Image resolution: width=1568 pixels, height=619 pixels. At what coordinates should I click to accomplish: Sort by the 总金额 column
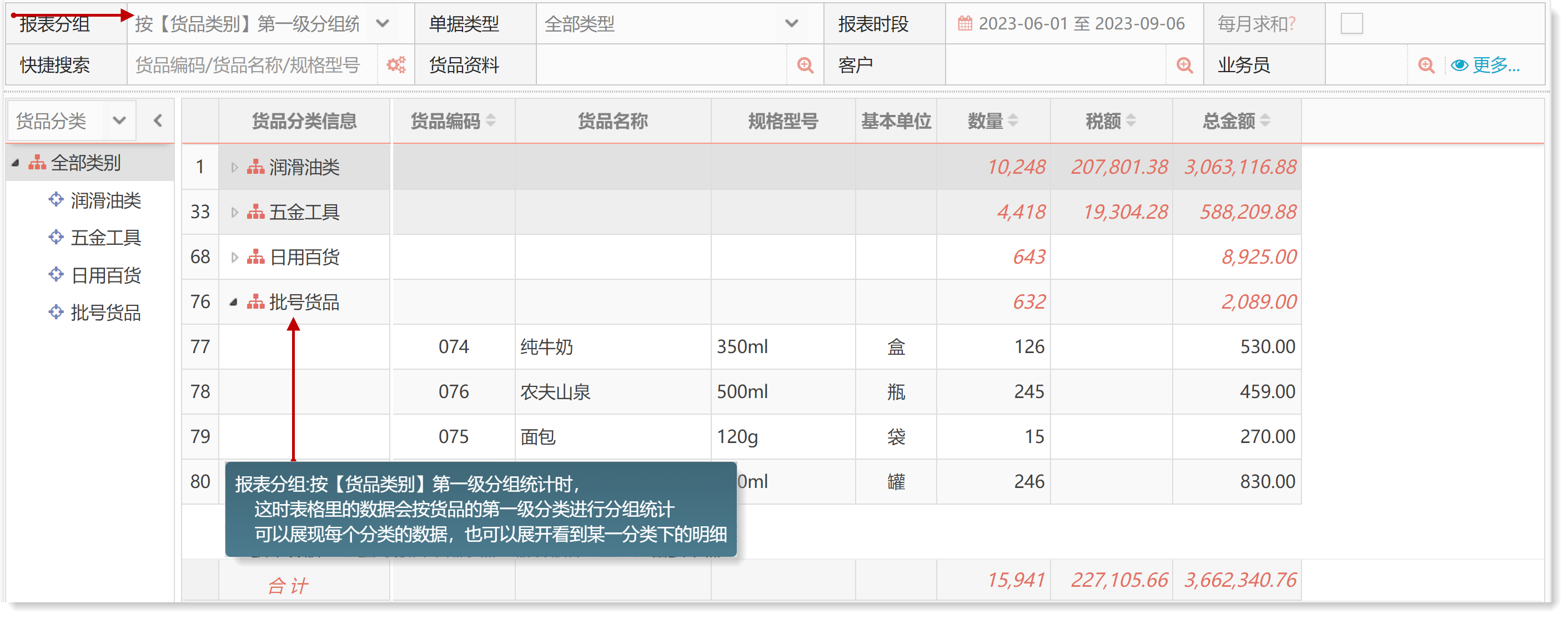pyautogui.click(x=1265, y=120)
